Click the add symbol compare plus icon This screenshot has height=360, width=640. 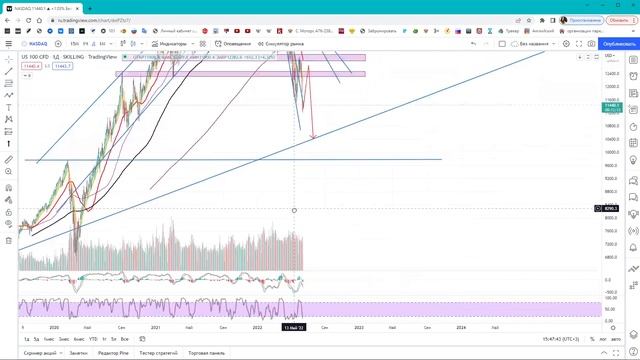[58, 44]
